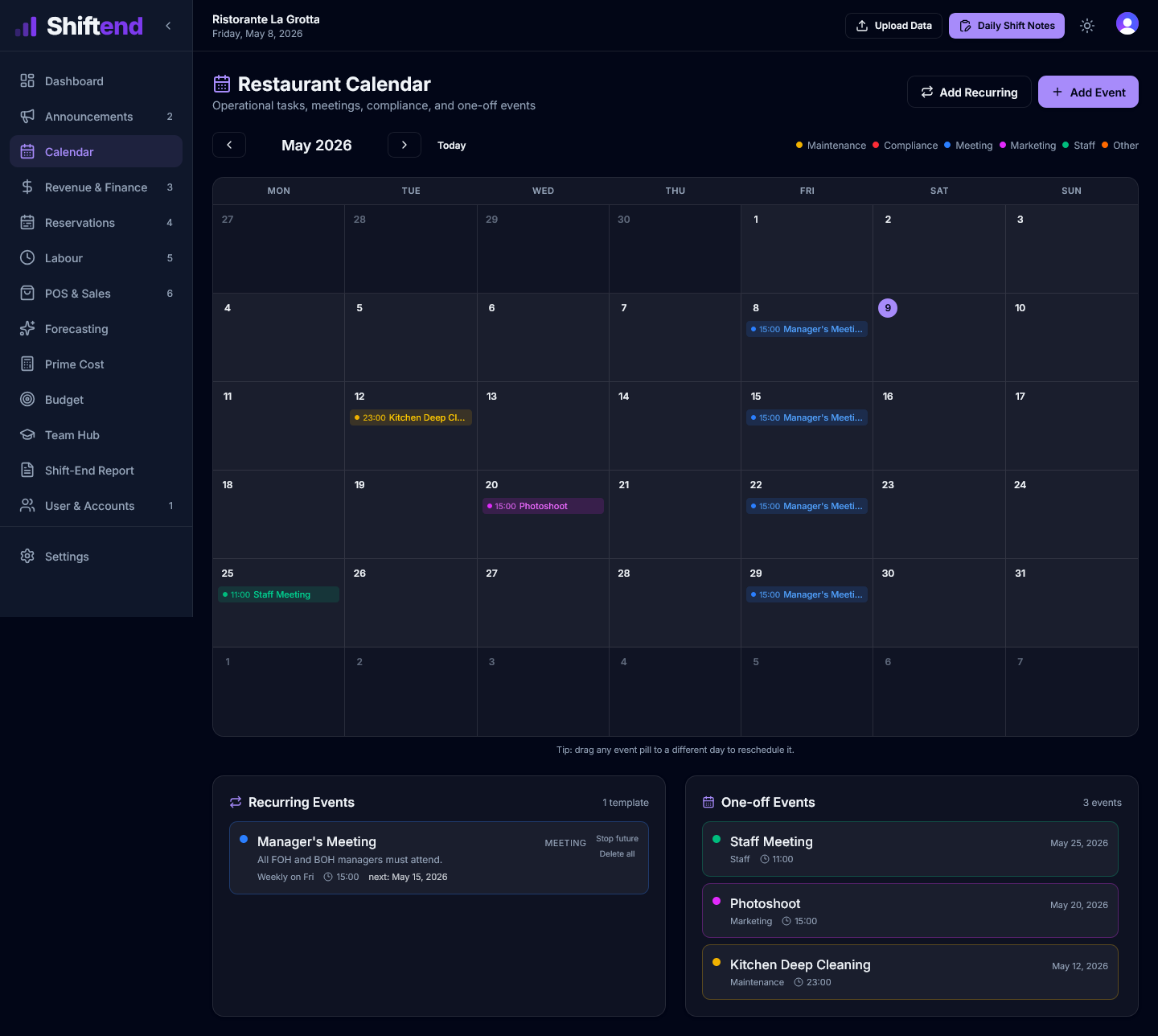Screen dimensions: 1158x1036
Task: Select the May 31 day cell
Action: pyautogui.click(x=1071, y=602)
